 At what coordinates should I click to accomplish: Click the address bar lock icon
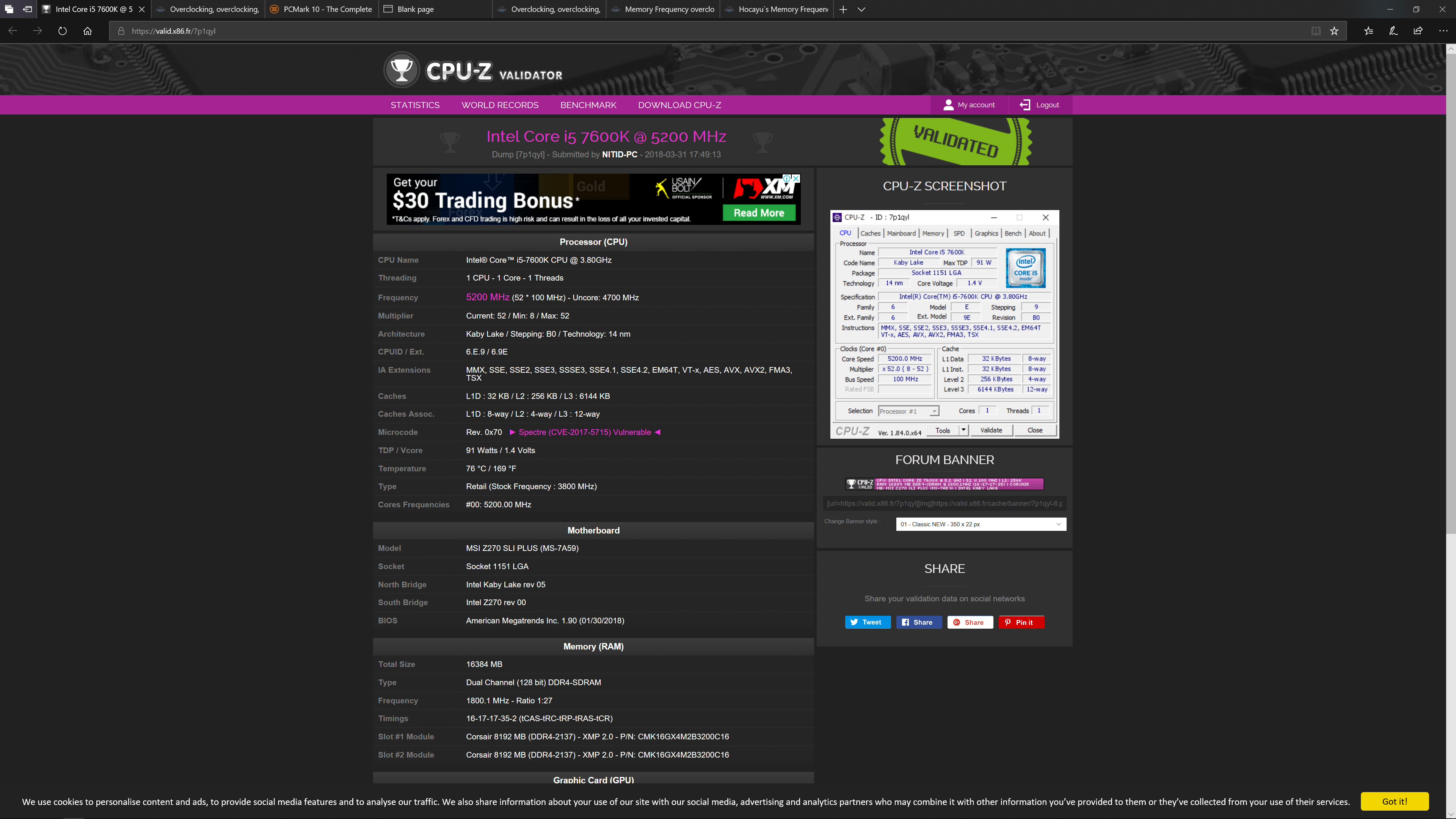click(121, 31)
